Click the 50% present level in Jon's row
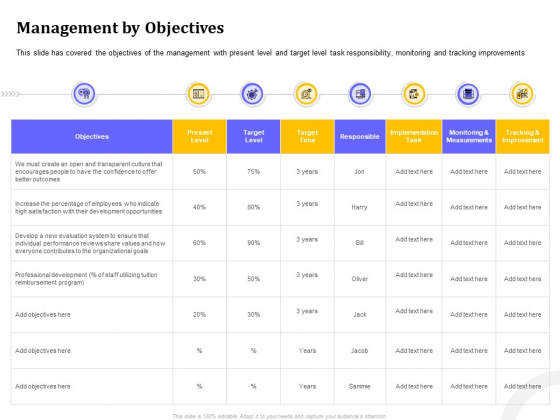 tap(199, 172)
